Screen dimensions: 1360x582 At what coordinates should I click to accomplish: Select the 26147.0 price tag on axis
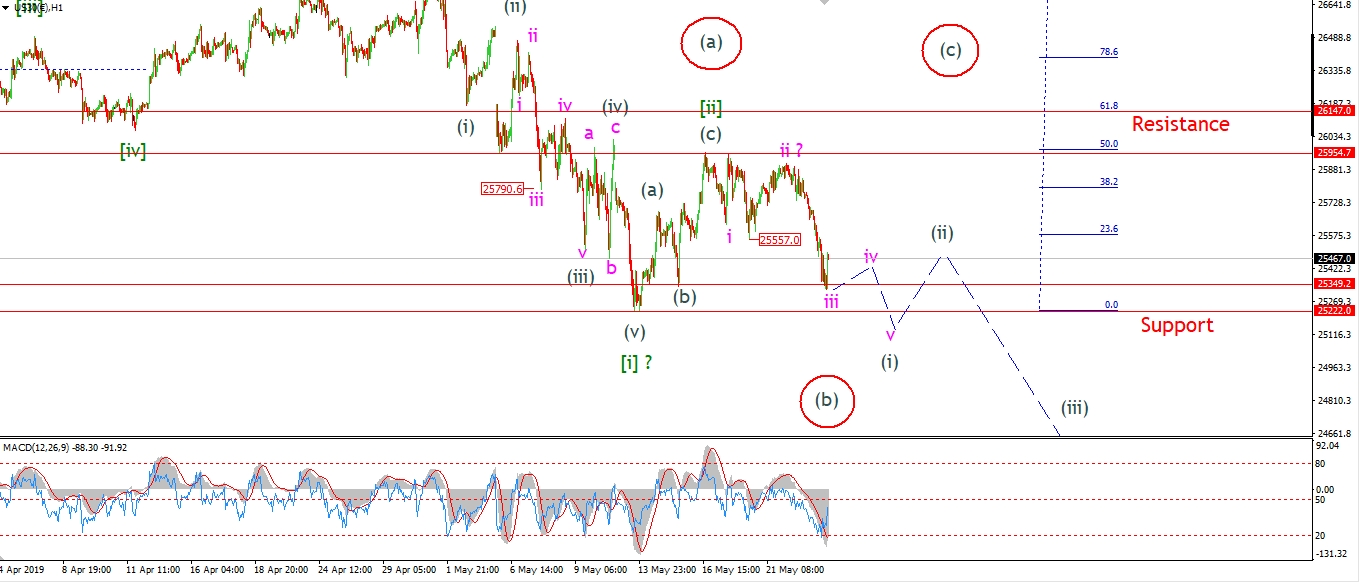point(1335,111)
